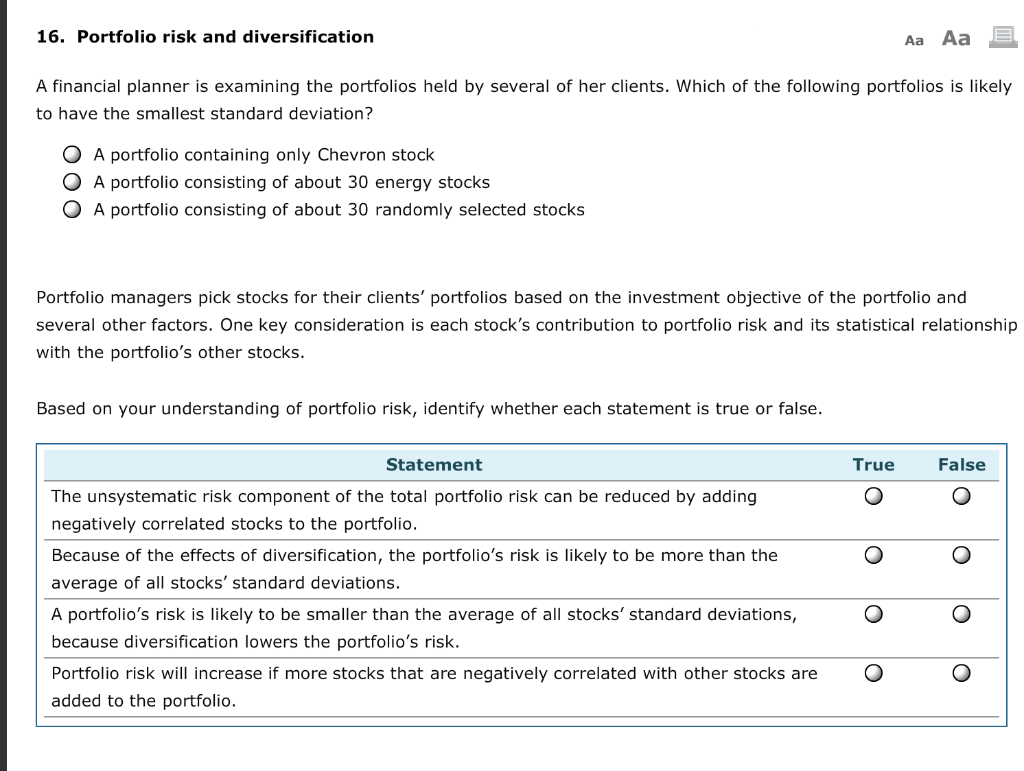Select the 30 energy stocks portfolio option
Viewport: 1024px width, 771px height.
pos(71,181)
